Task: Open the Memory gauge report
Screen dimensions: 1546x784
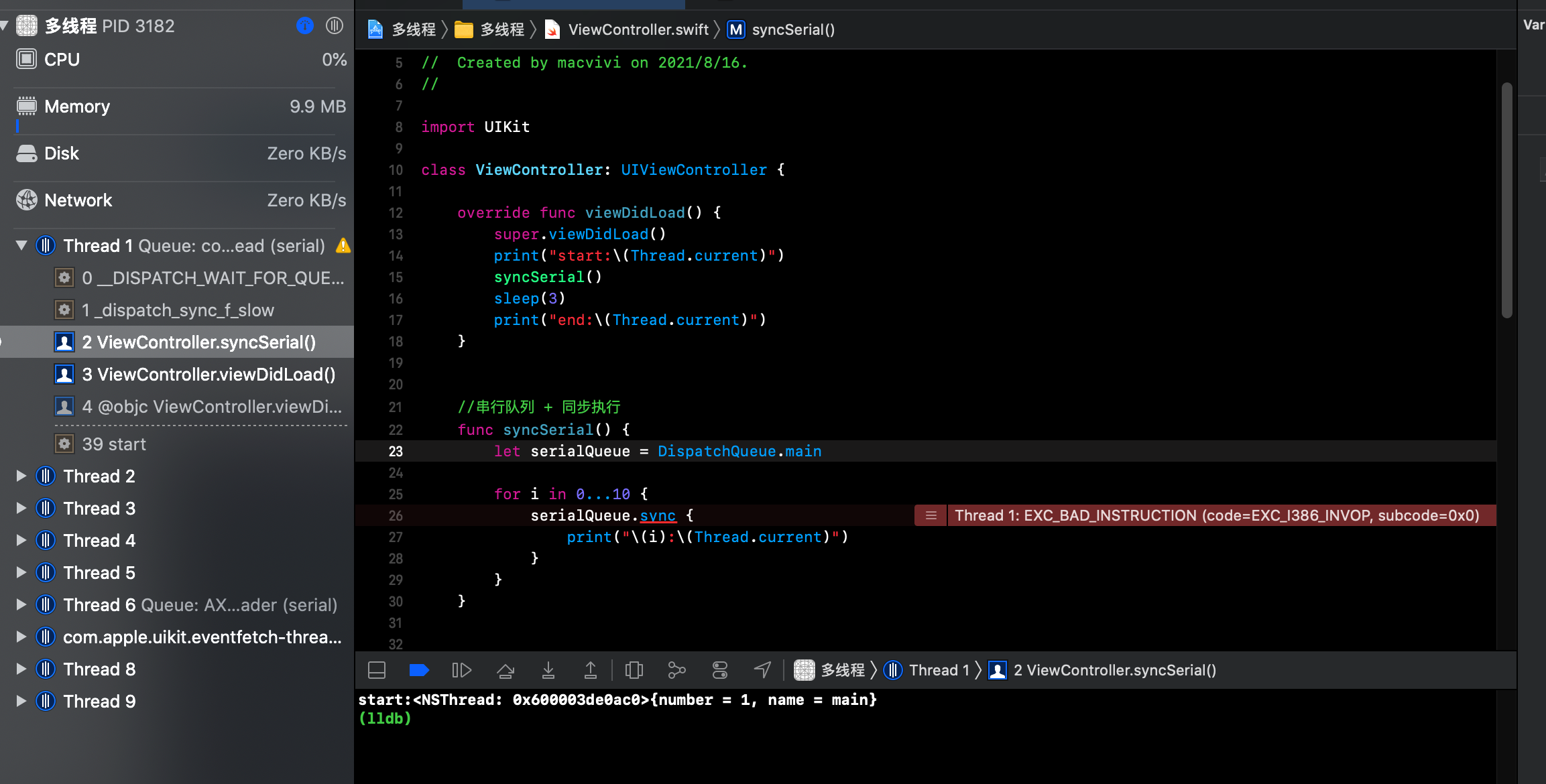Action: tap(181, 107)
